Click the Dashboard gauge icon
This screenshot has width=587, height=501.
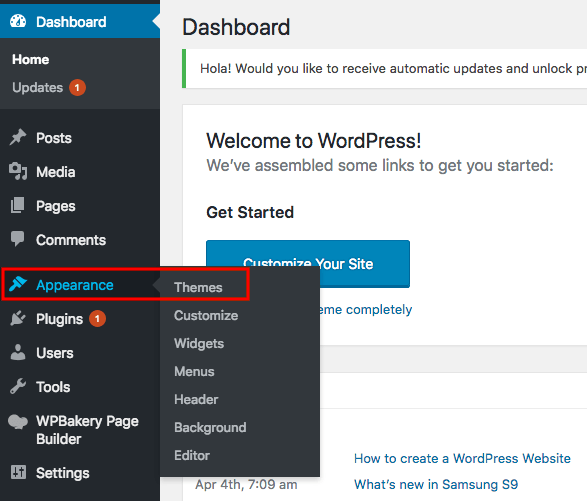18,21
